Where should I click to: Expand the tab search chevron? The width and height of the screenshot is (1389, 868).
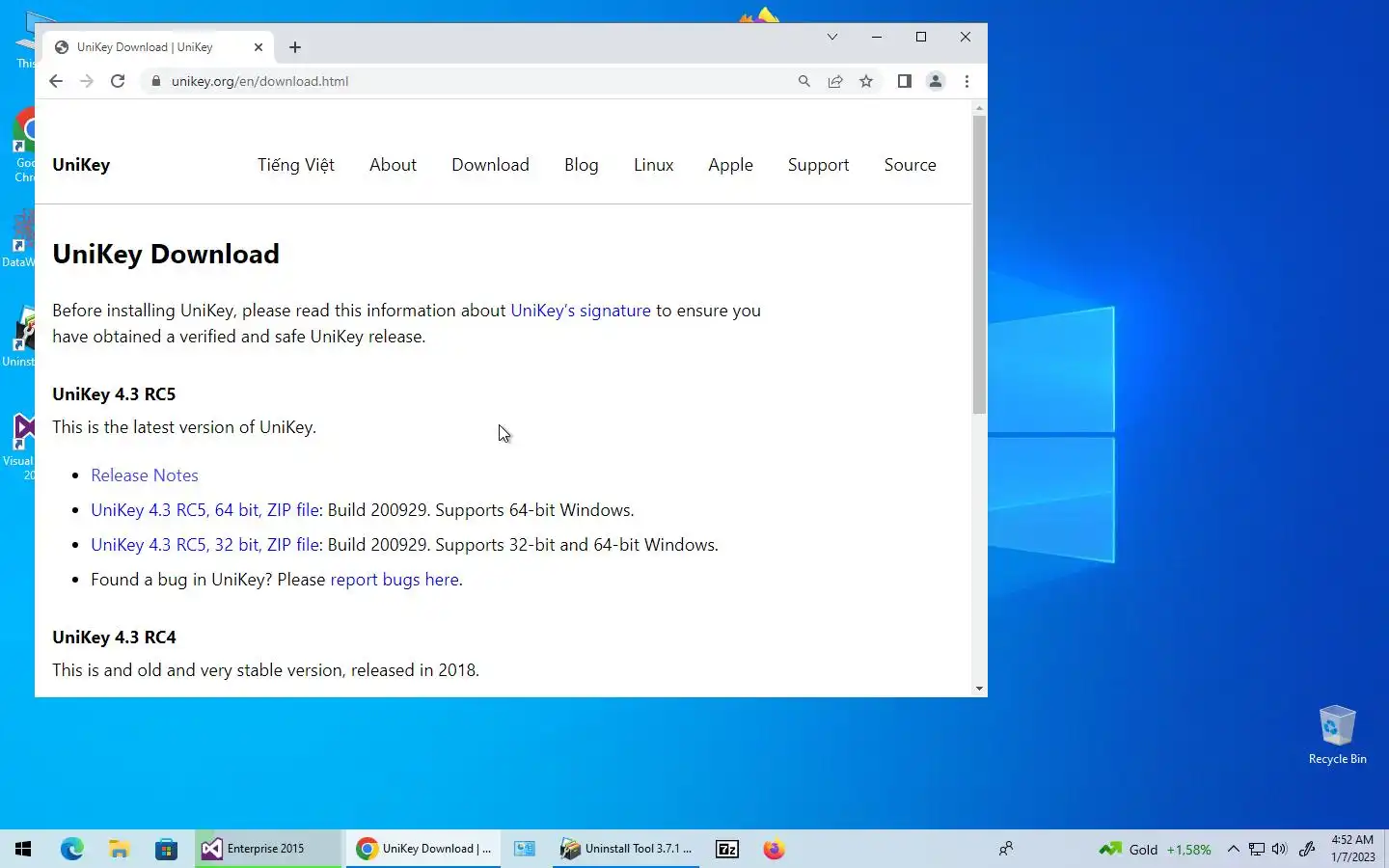click(832, 37)
